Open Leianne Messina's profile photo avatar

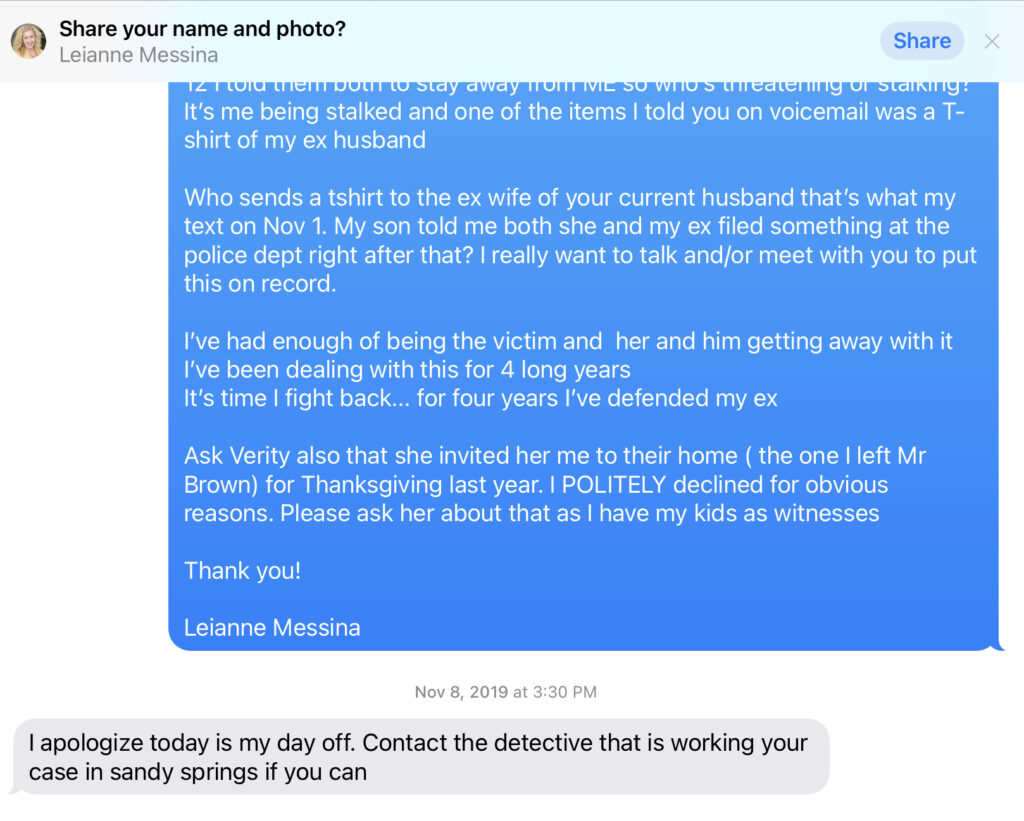28,41
